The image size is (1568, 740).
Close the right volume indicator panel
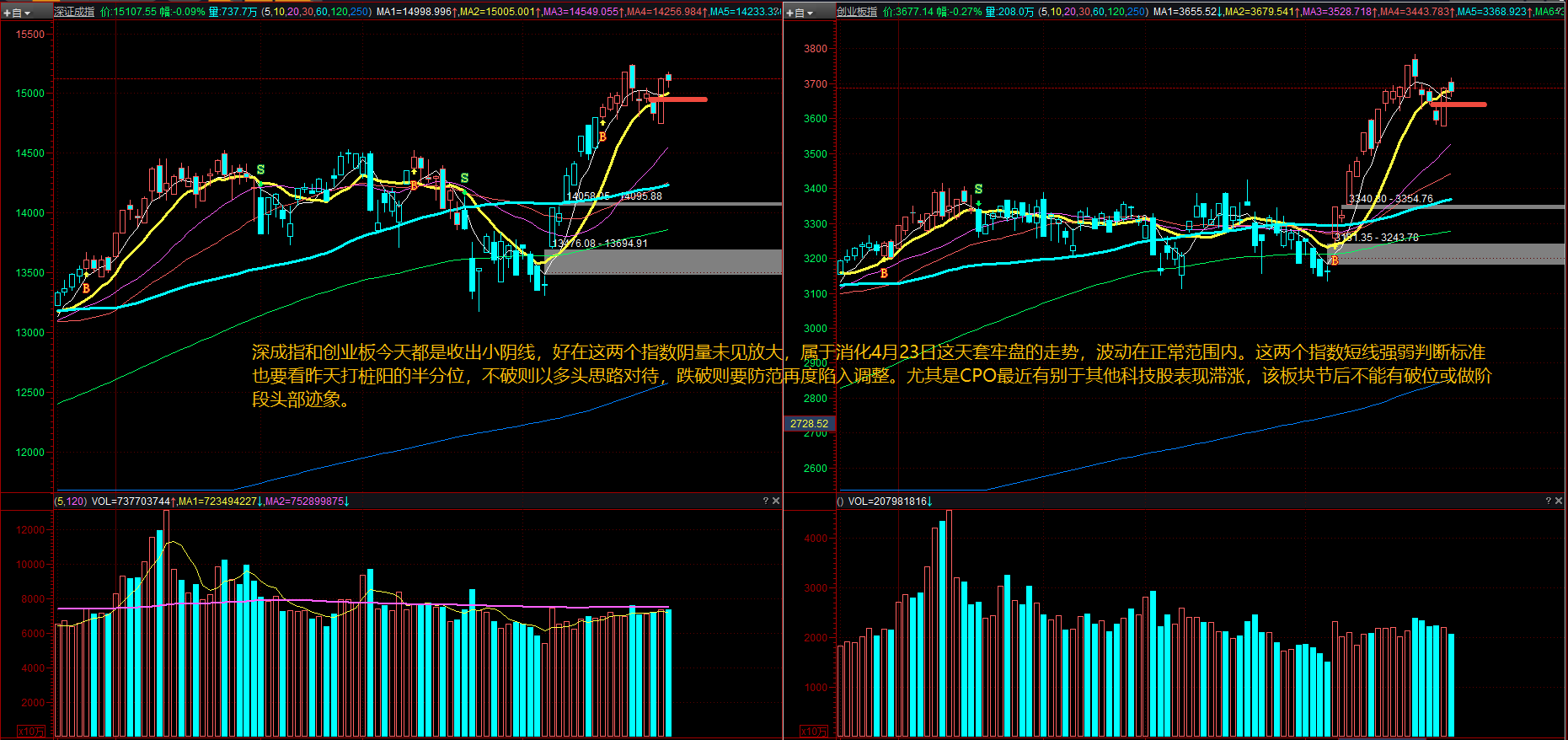(x=1559, y=501)
